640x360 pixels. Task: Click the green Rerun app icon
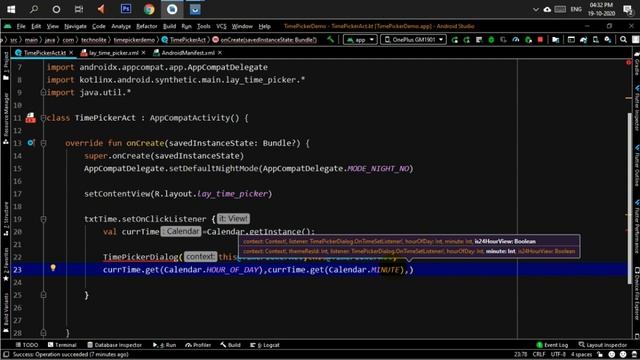455,40
